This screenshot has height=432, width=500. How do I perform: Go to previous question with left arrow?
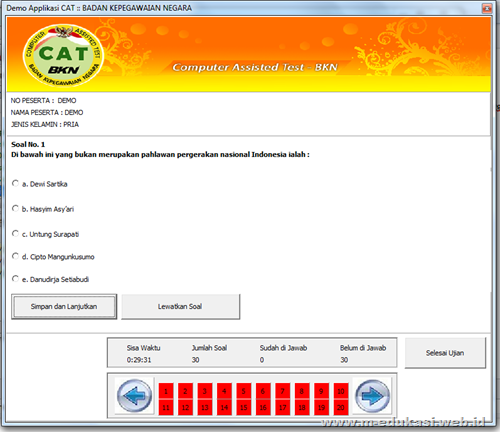[134, 396]
